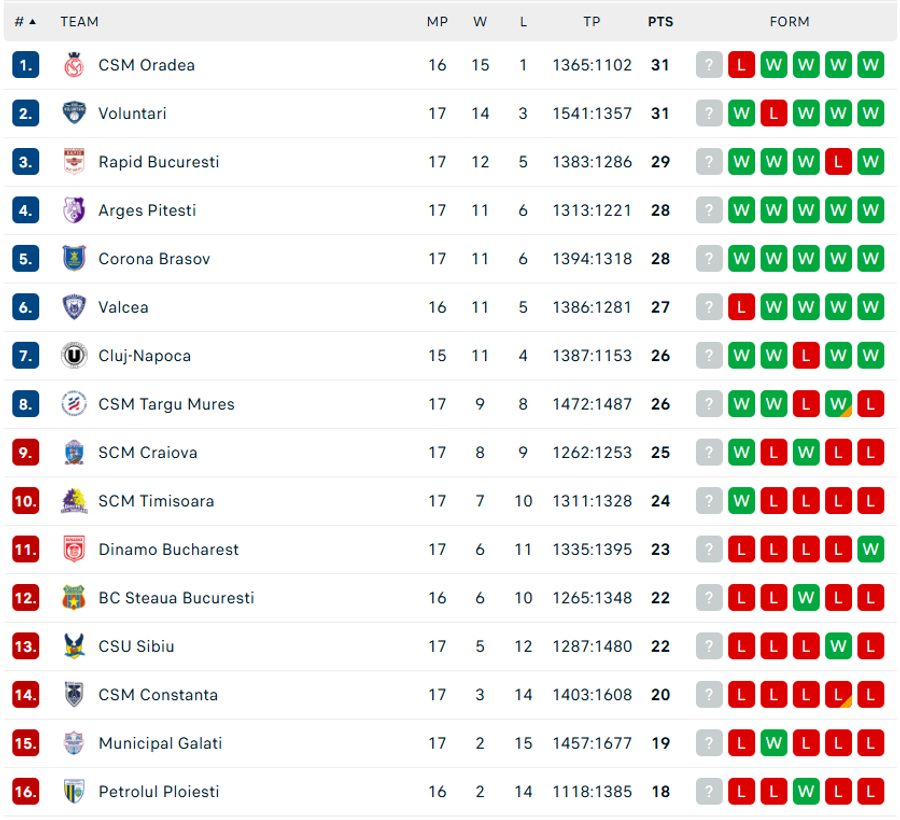Click Dinamo Bucharest's green W form badge
The height and width of the screenshot is (820, 900).
[x=870, y=550]
